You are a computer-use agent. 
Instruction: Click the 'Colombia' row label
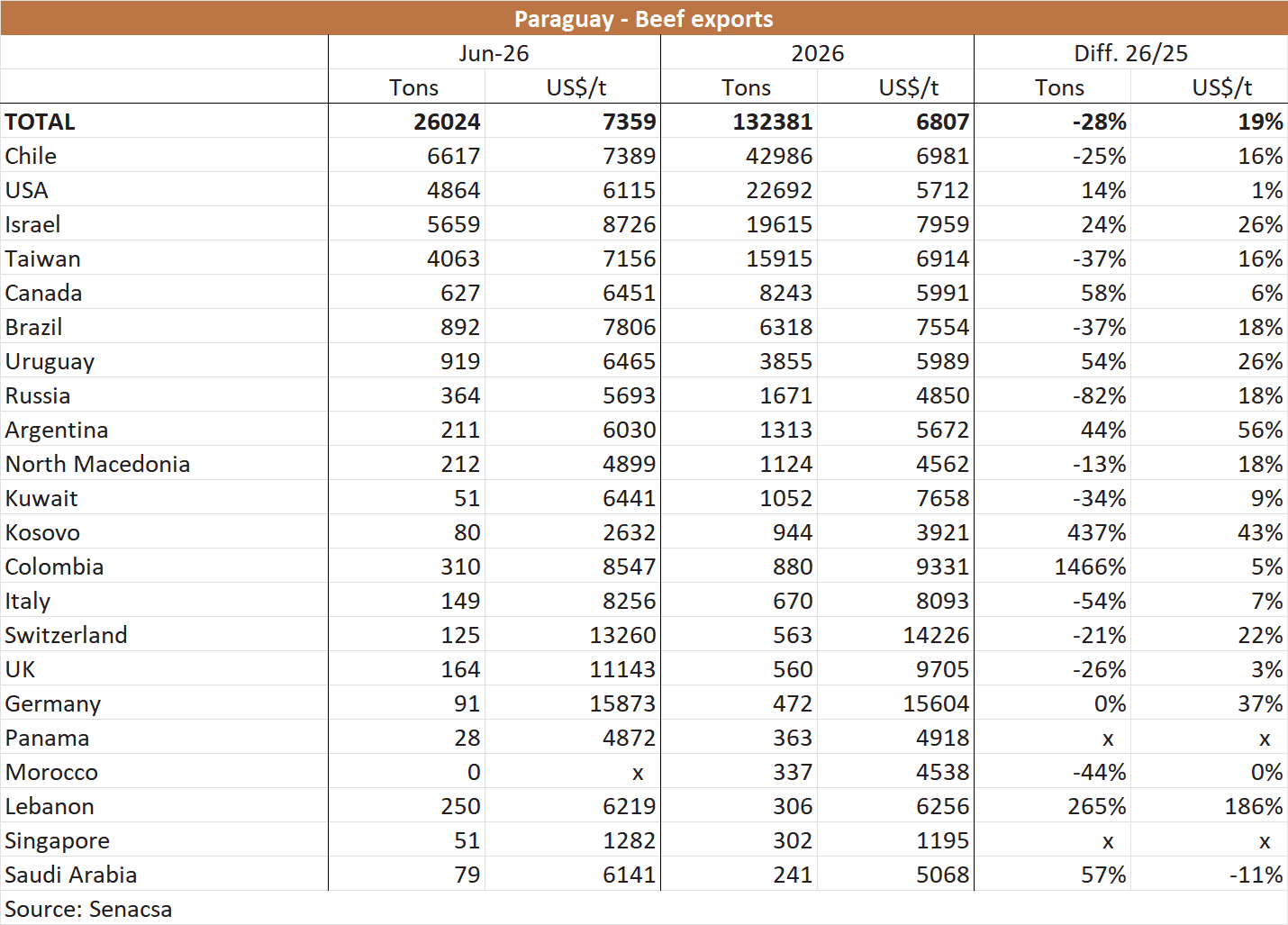click(54, 567)
